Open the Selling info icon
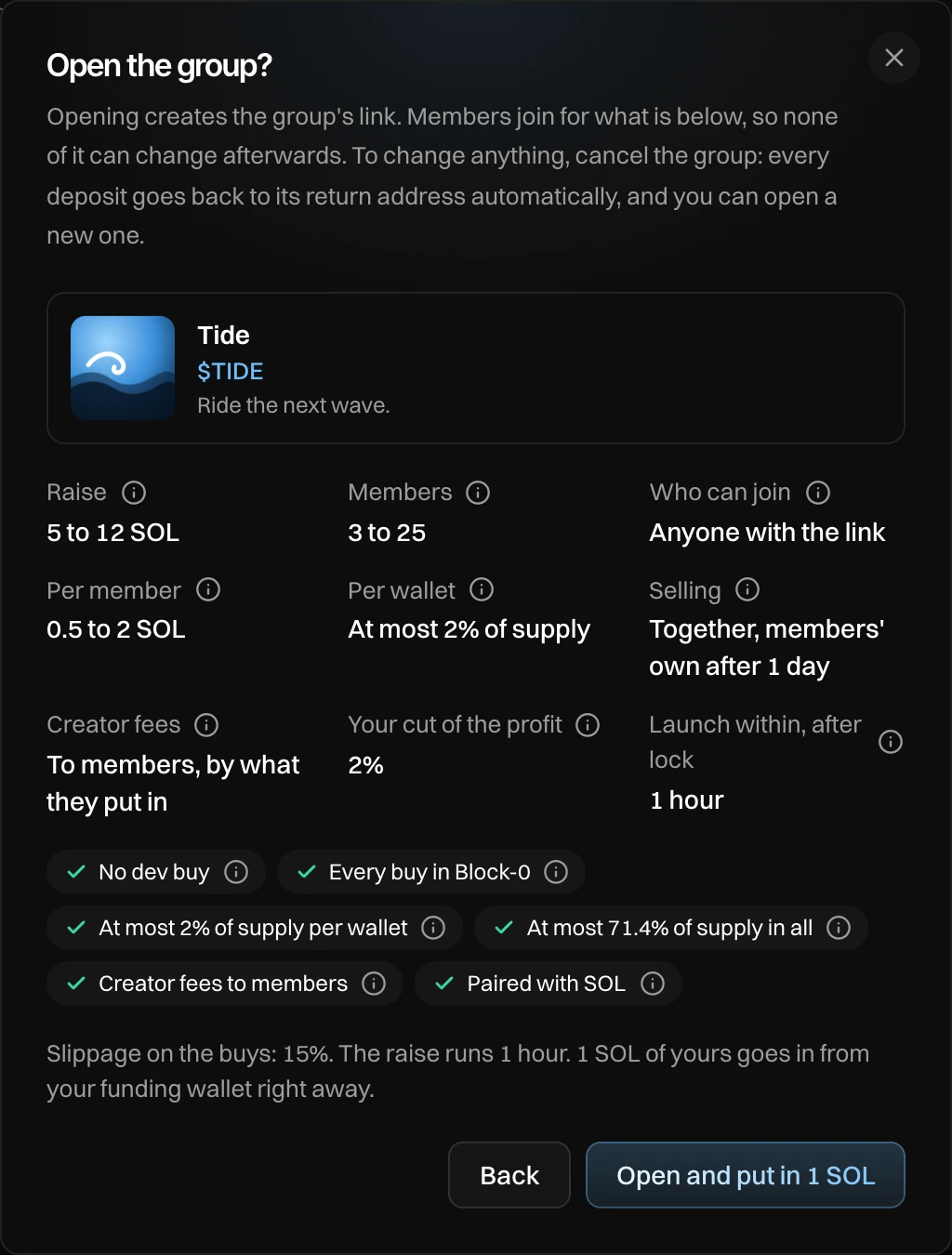The width and height of the screenshot is (952, 1255). coord(747,589)
